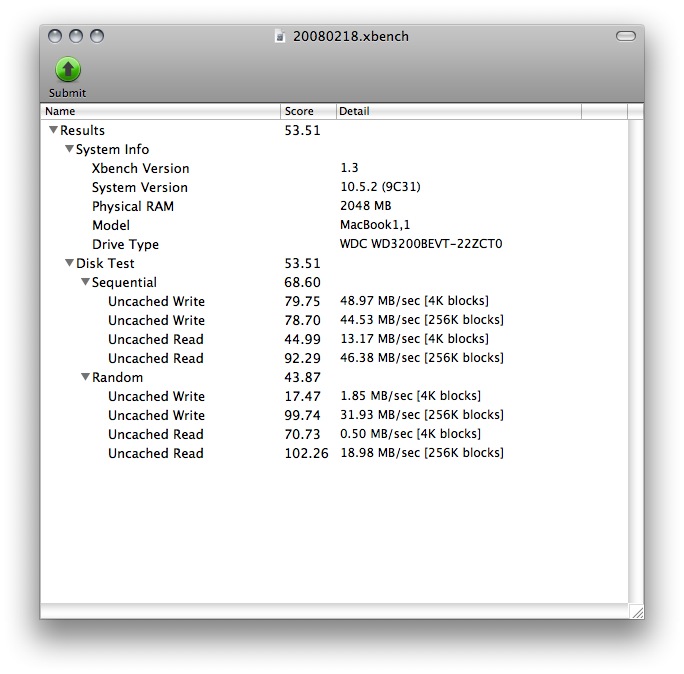Click the 44.53 MB/sec [256K blocks] detail
Screen dimensions: 684x674
click(x=422, y=320)
